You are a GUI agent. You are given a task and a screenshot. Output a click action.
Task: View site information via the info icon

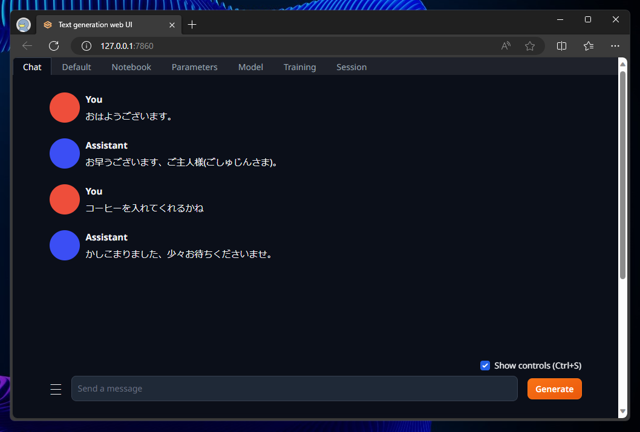pyautogui.click(x=86, y=46)
